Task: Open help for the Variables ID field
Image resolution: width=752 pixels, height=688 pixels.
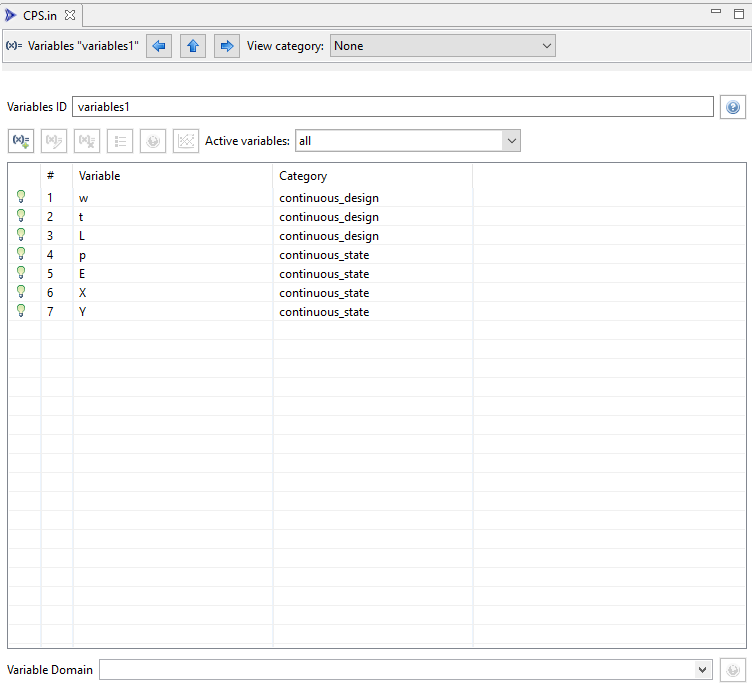Action: coord(733,107)
